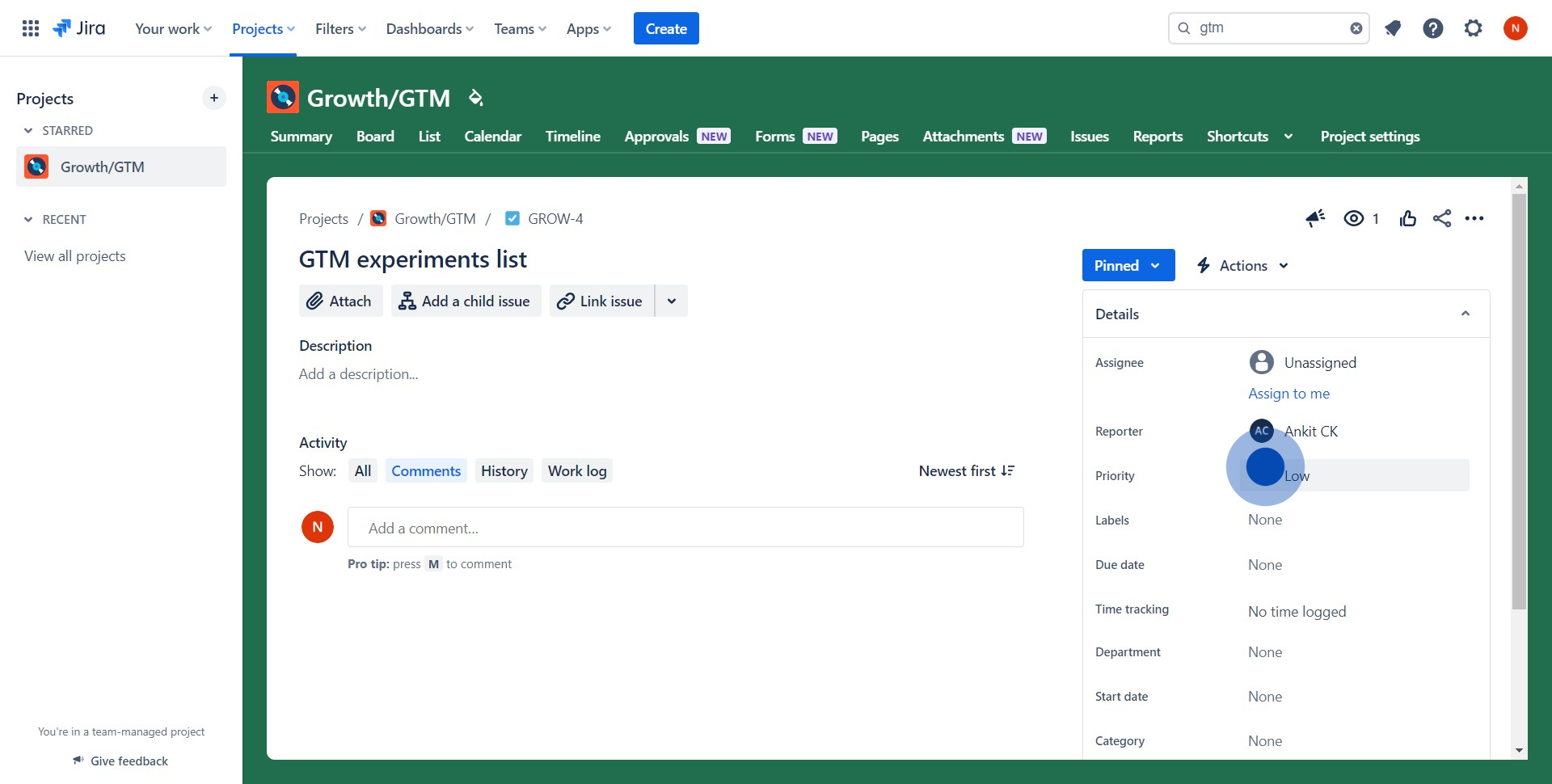Screen dimensions: 1552x784
Task: Change project background paint icon
Action: pos(476,98)
